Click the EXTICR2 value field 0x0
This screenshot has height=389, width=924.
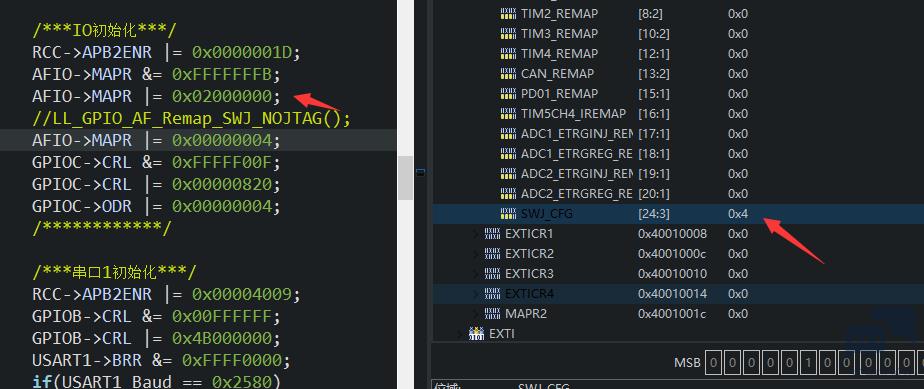[x=738, y=254]
